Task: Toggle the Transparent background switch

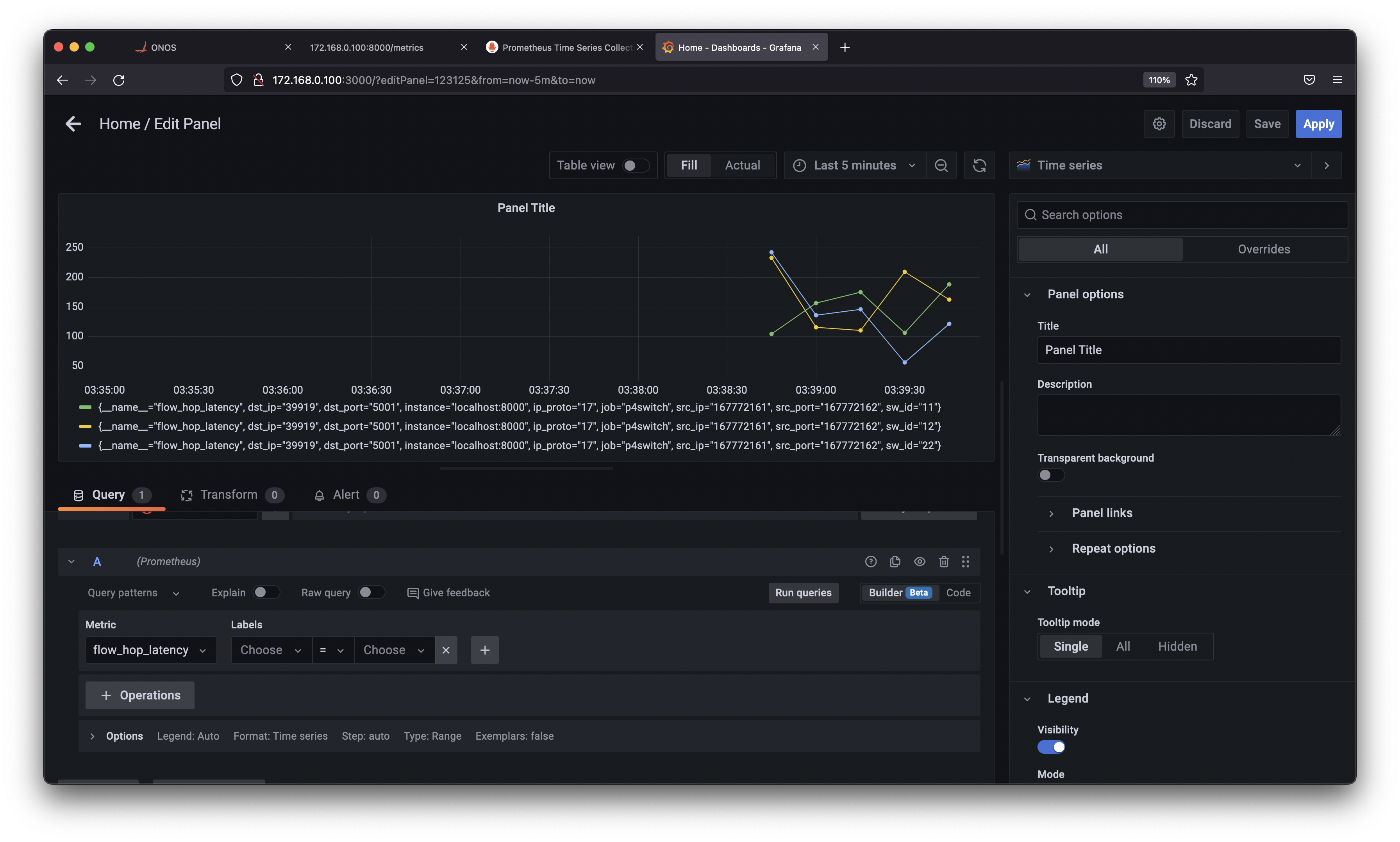Action: click(1050, 475)
